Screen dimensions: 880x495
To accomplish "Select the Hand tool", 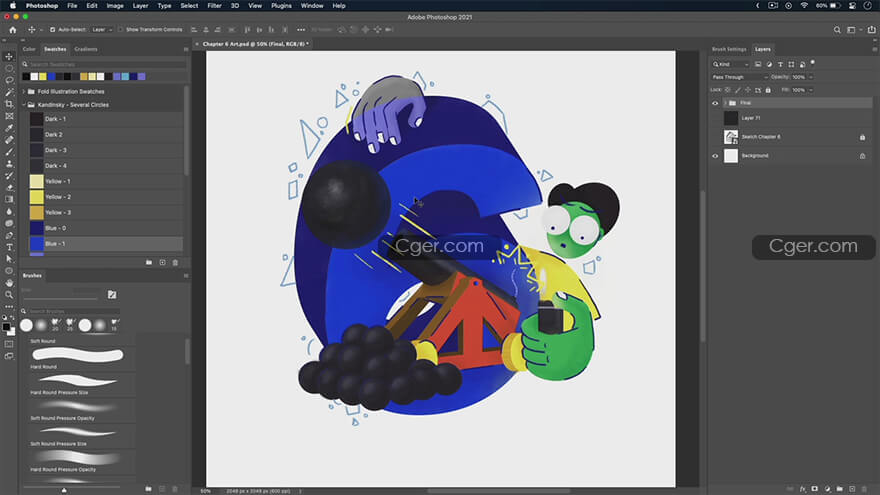I will pos(9,283).
